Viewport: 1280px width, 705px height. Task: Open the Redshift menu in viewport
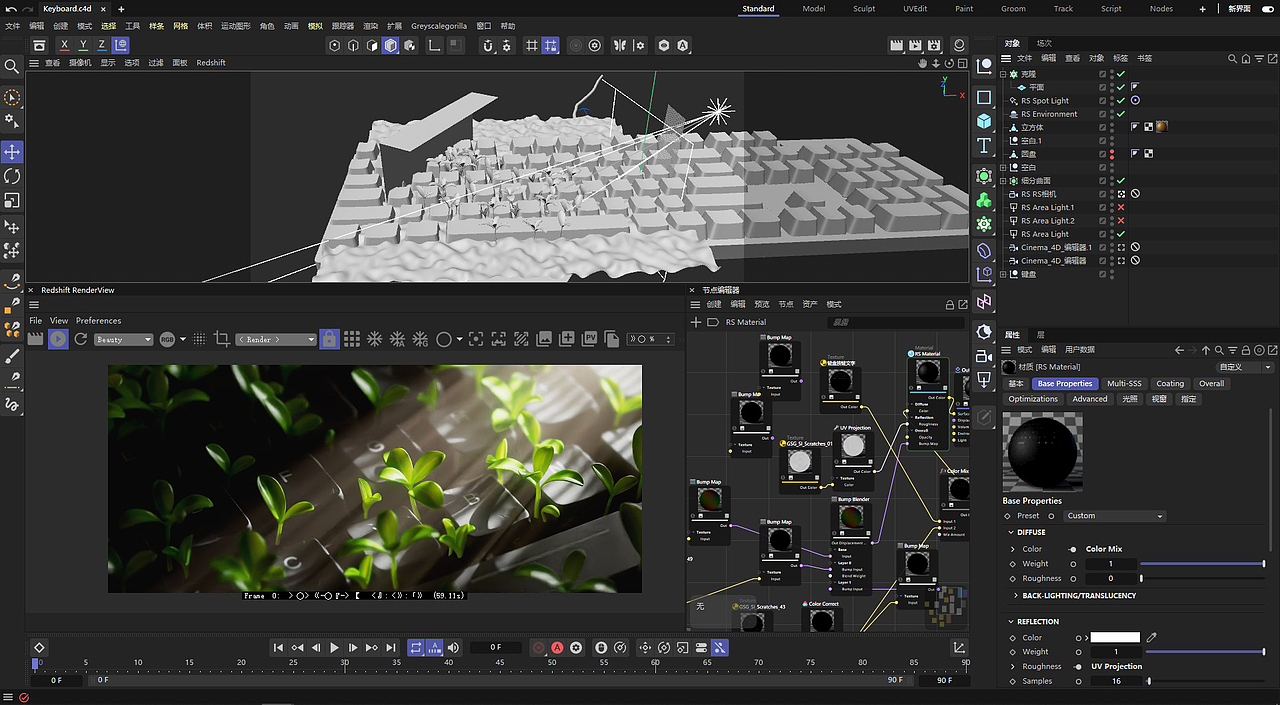pyautogui.click(x=211, y=63)
